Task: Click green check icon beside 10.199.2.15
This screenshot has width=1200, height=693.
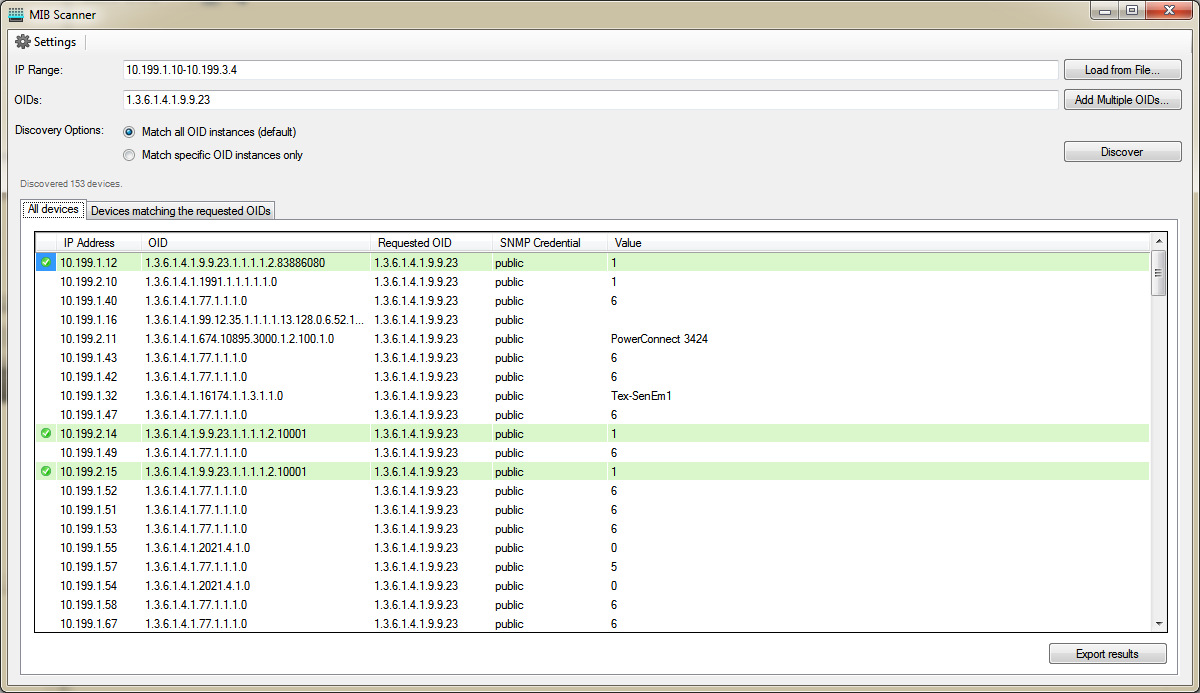Action: point(46,472)
